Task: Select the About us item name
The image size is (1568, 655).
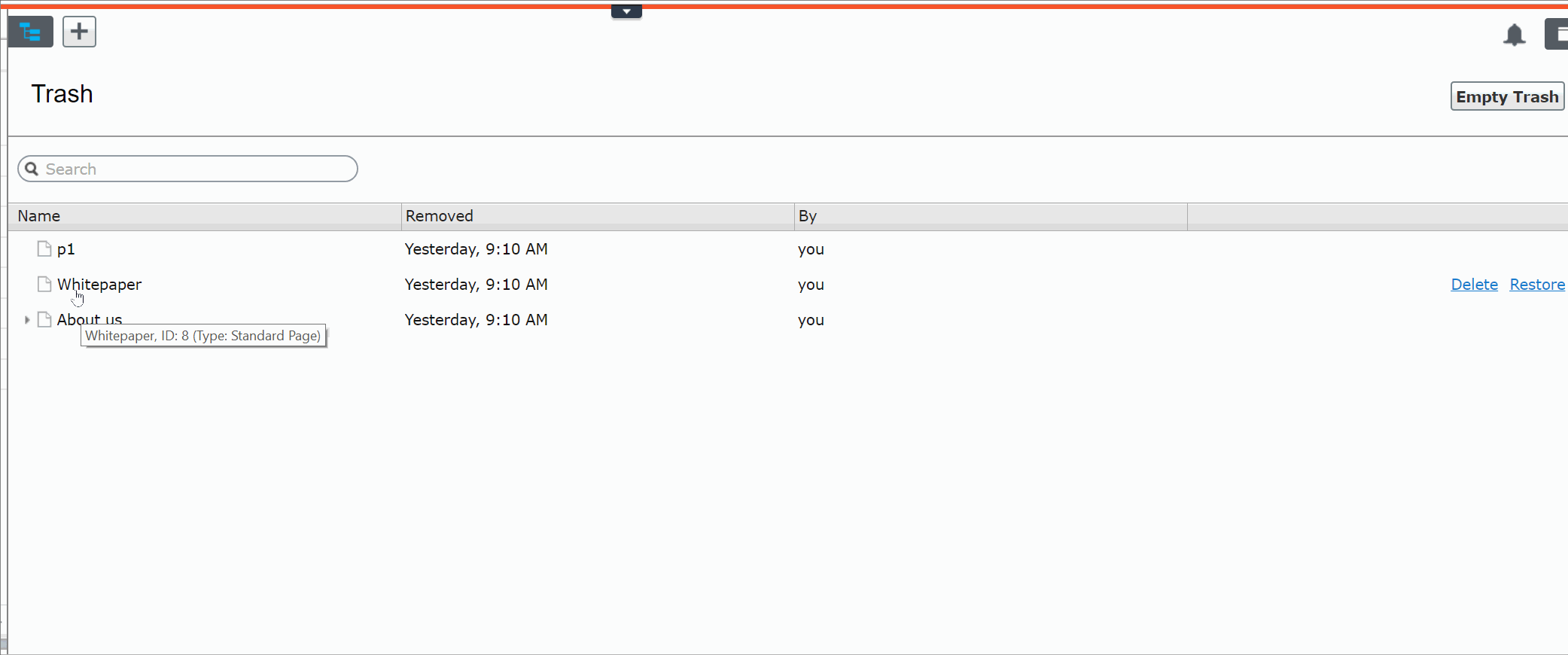Action: pos(90,319)
